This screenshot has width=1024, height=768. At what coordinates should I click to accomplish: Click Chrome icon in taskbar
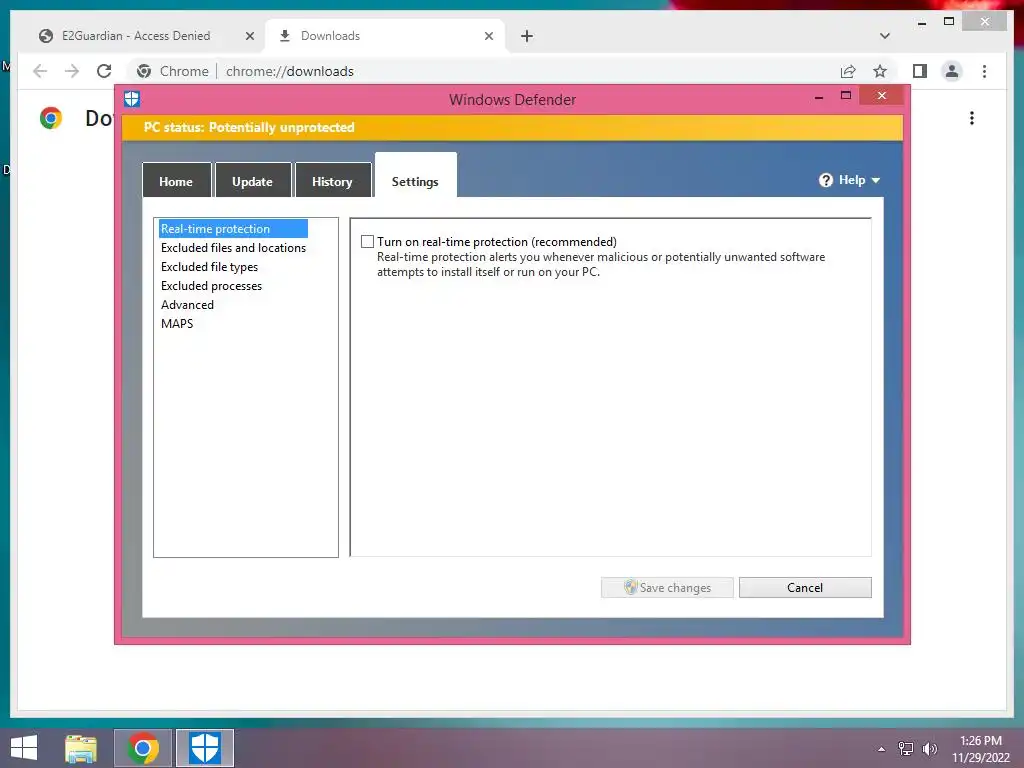click(143, 748)
